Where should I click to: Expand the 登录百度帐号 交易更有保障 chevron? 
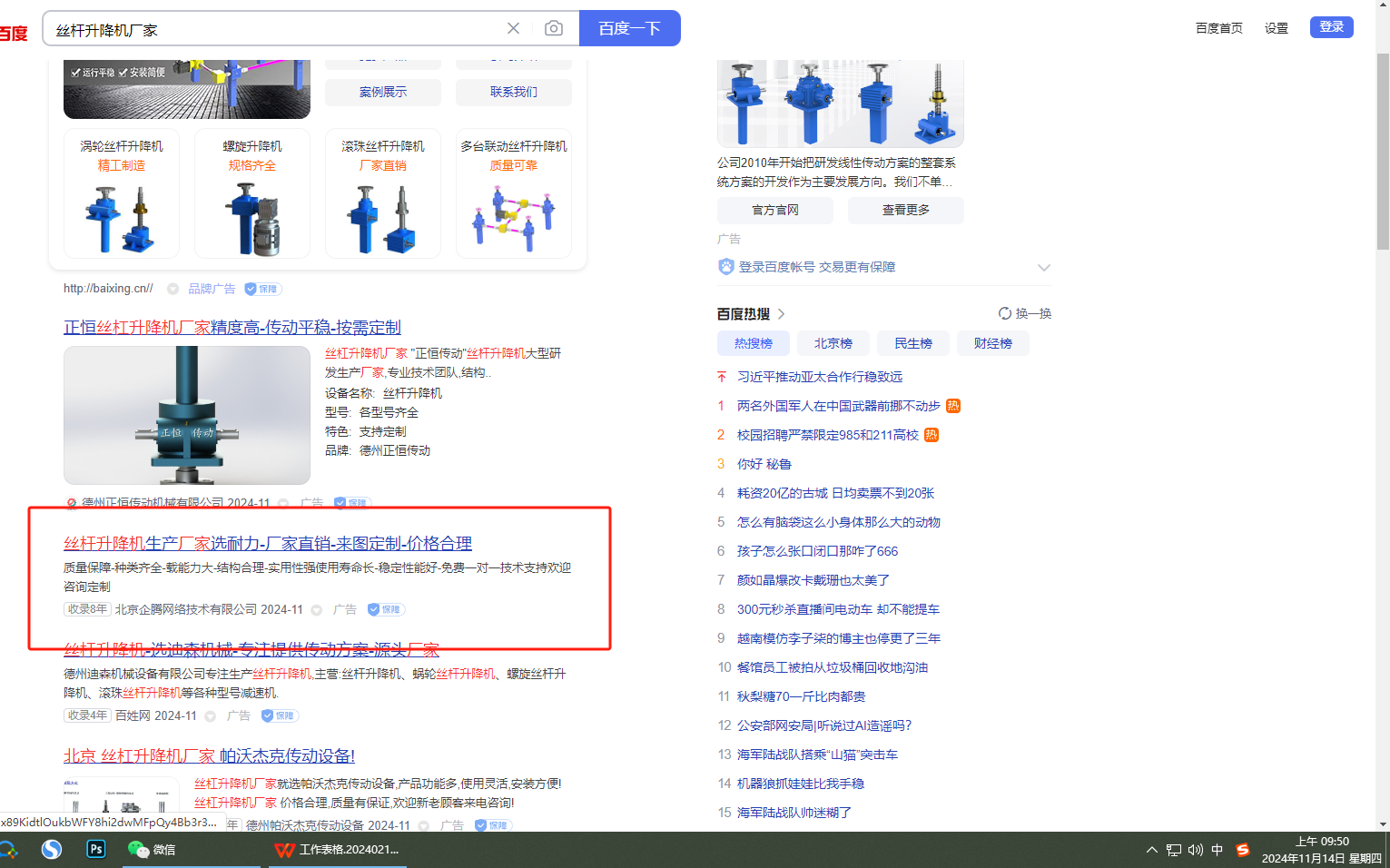1044,267
